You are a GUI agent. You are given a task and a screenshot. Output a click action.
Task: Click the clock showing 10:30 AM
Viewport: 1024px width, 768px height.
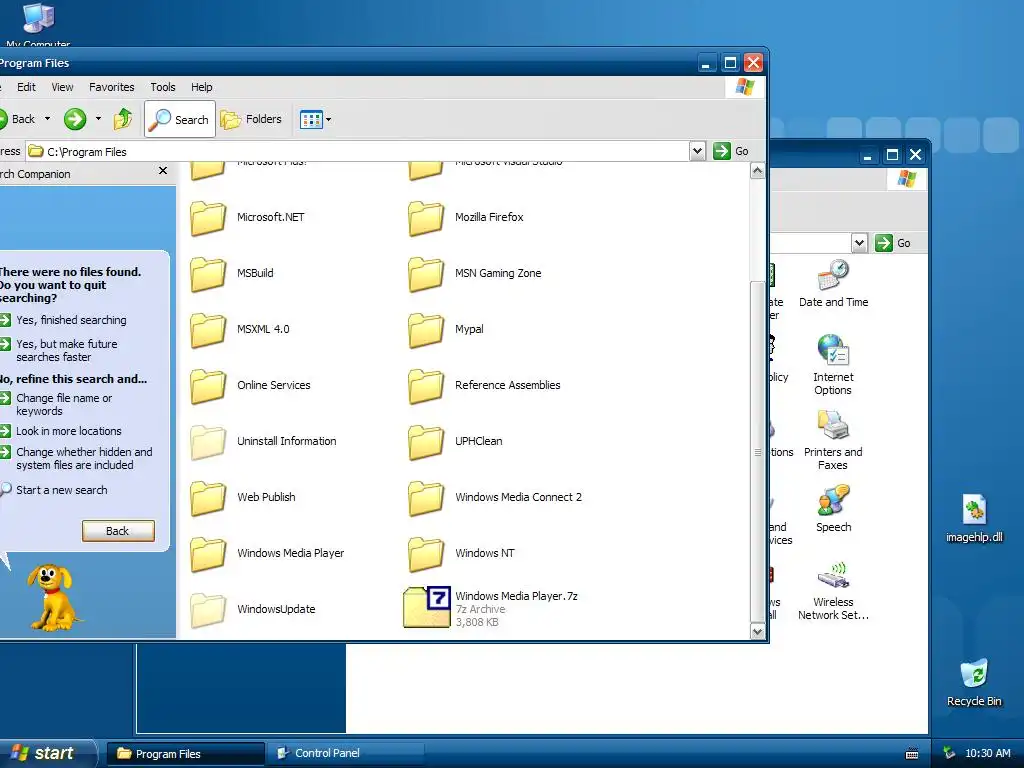click(987, 753)
